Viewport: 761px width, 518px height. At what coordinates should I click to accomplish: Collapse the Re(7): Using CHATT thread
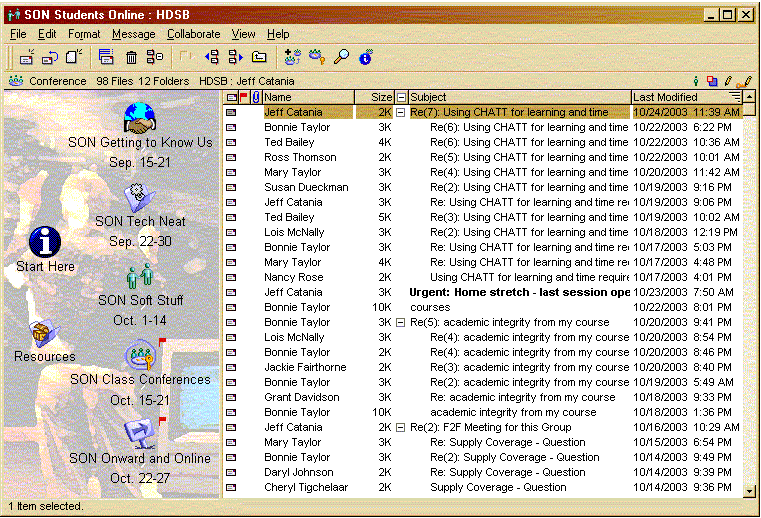[401, 113]
